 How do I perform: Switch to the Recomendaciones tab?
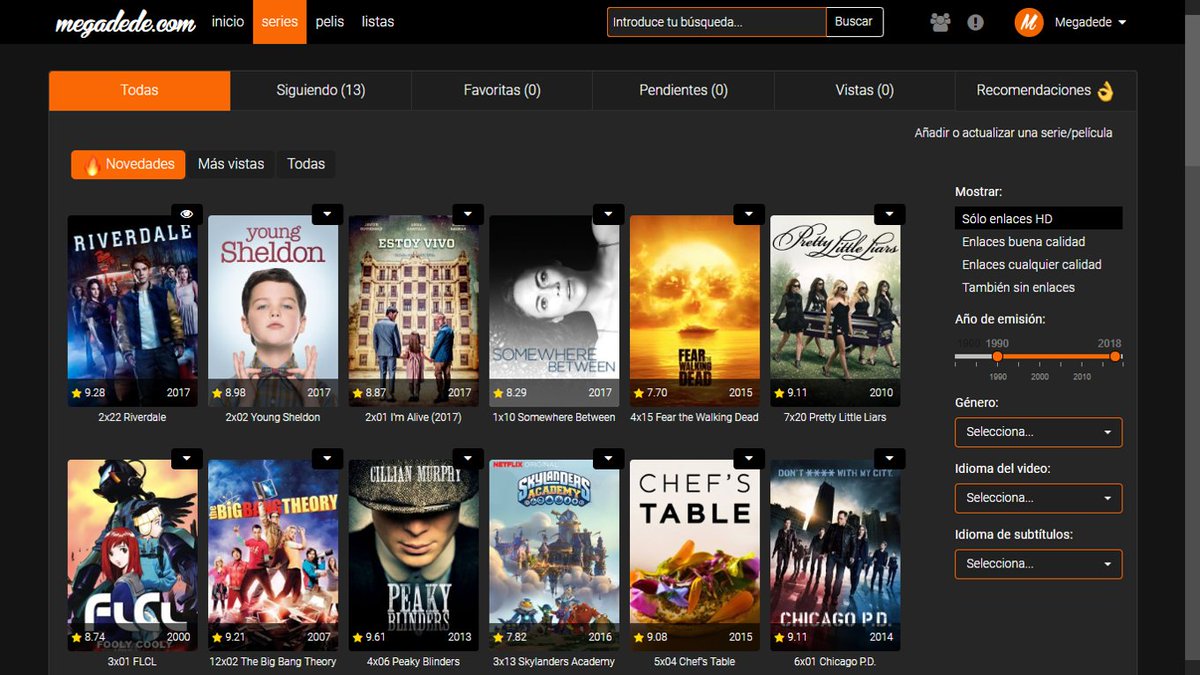point(1046,90)
